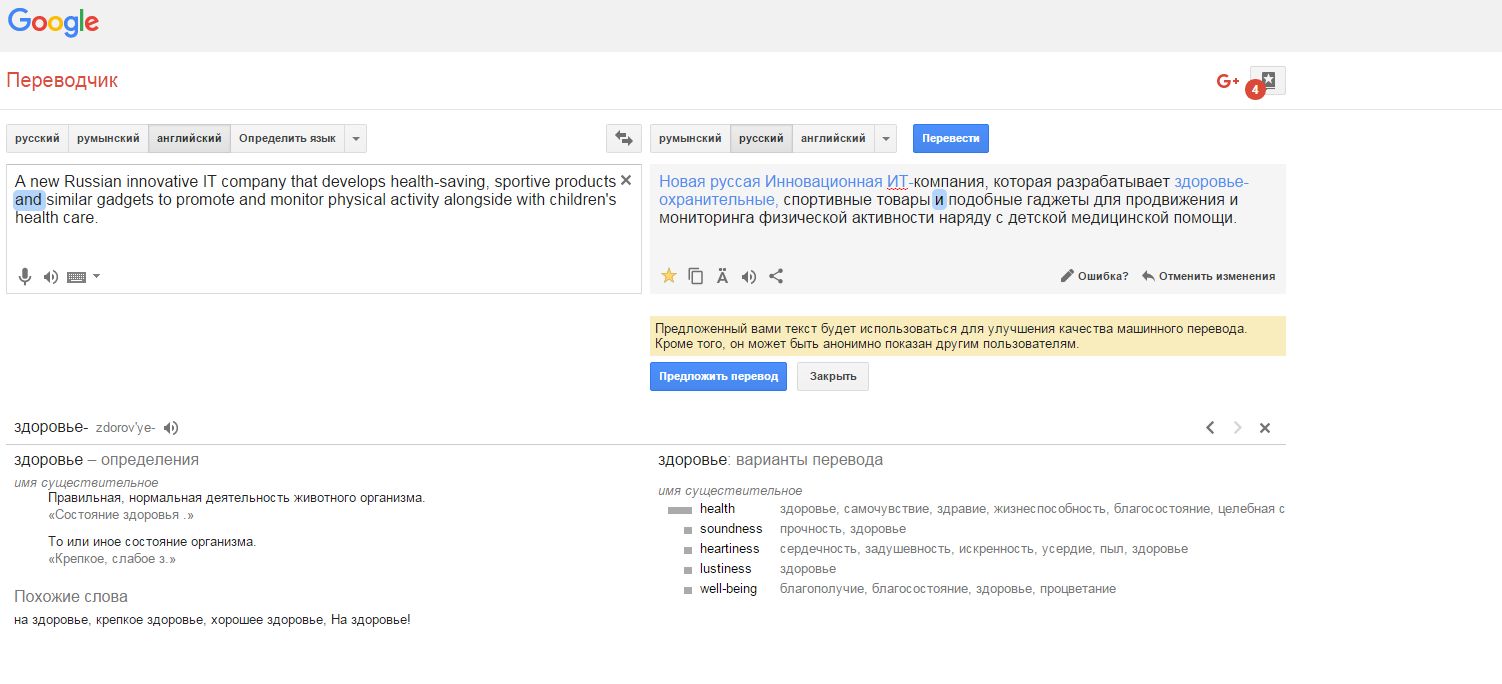Click the word прочность in soundness row
This screenshot has width=1502, height=684.
[x=813, y=529]
